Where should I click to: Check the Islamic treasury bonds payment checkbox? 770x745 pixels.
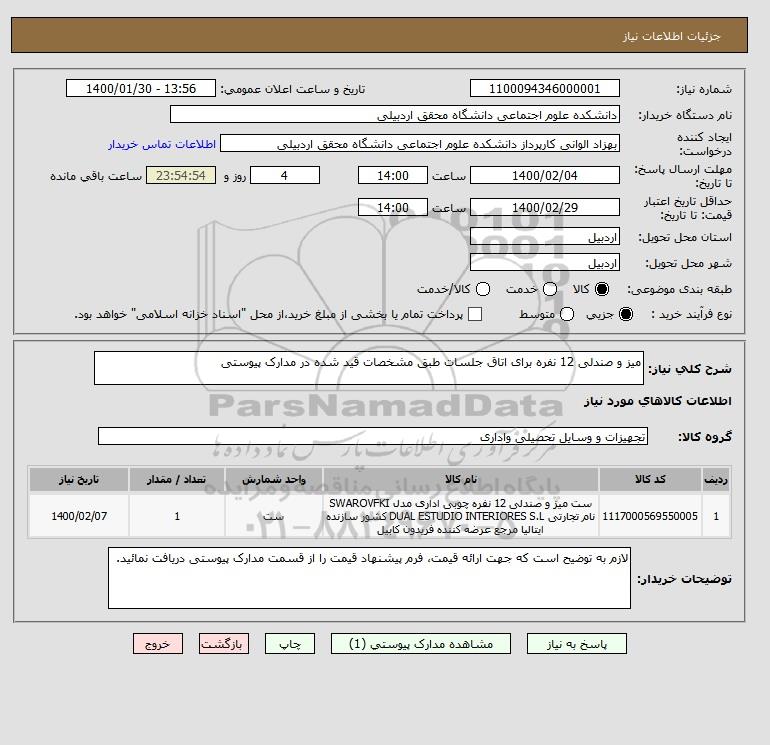[x=475, y=314]
